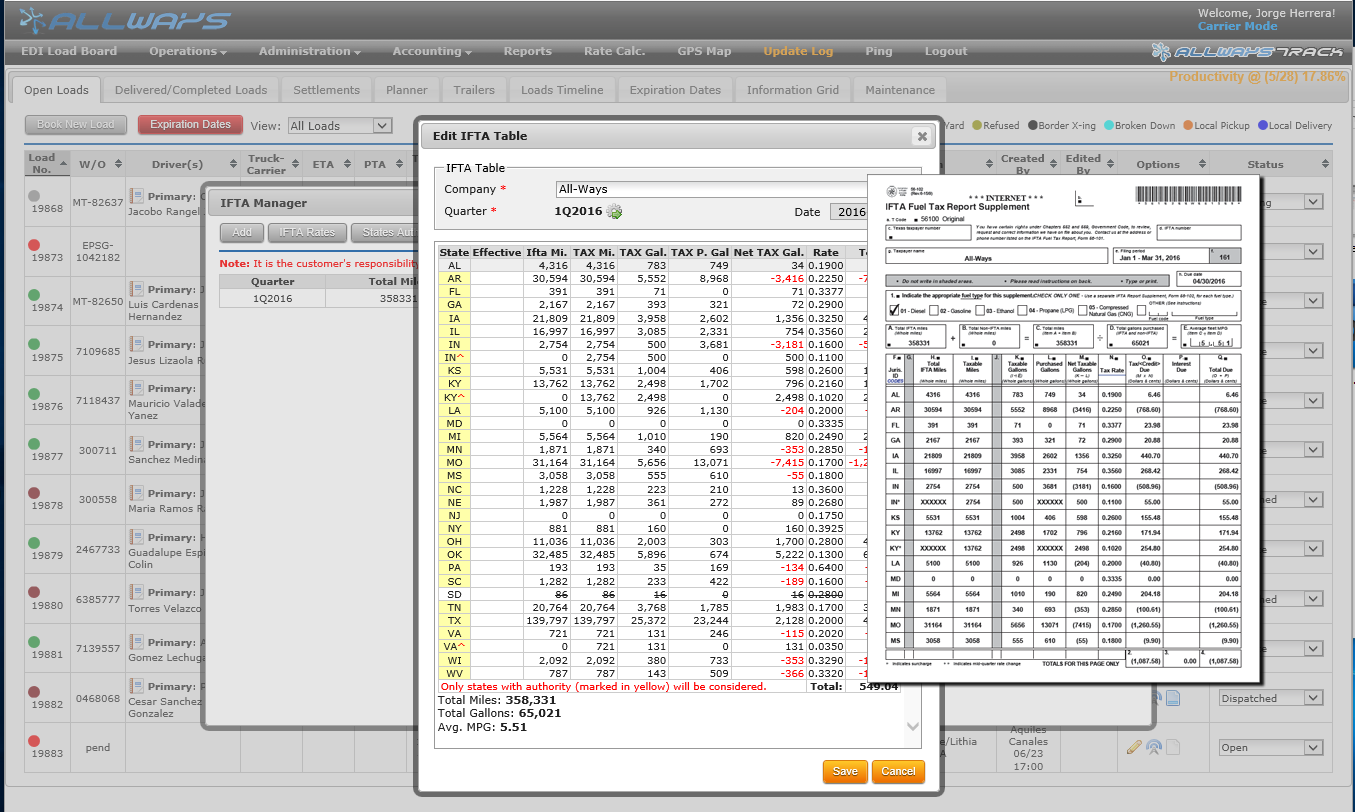The image size is (1355, 812).
Task: Select the 1Q2016 row in IFTA Manager
Action: pyautogui.click(x=318, y=298)
